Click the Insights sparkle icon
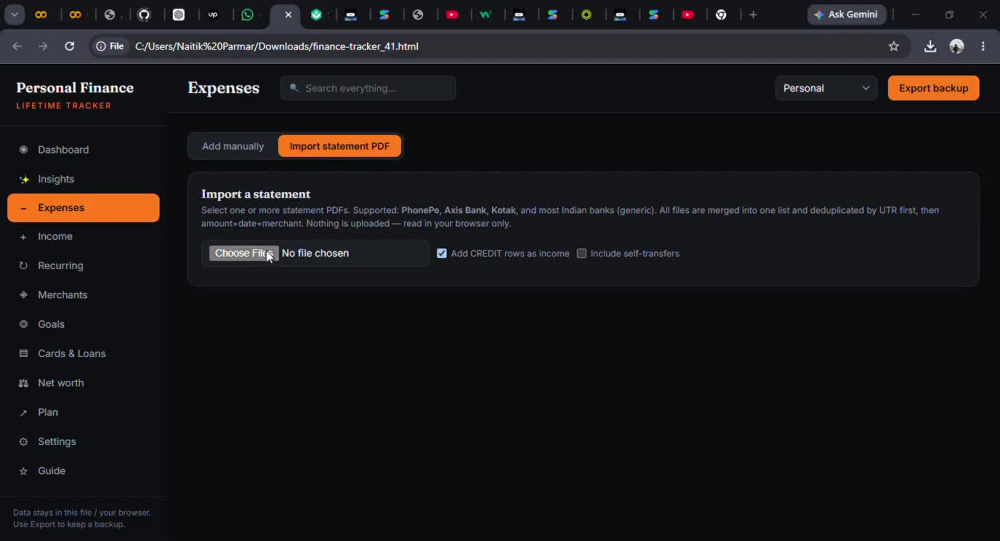The height and width of the screenshot is (541, 1000). [x=24, y=179]
